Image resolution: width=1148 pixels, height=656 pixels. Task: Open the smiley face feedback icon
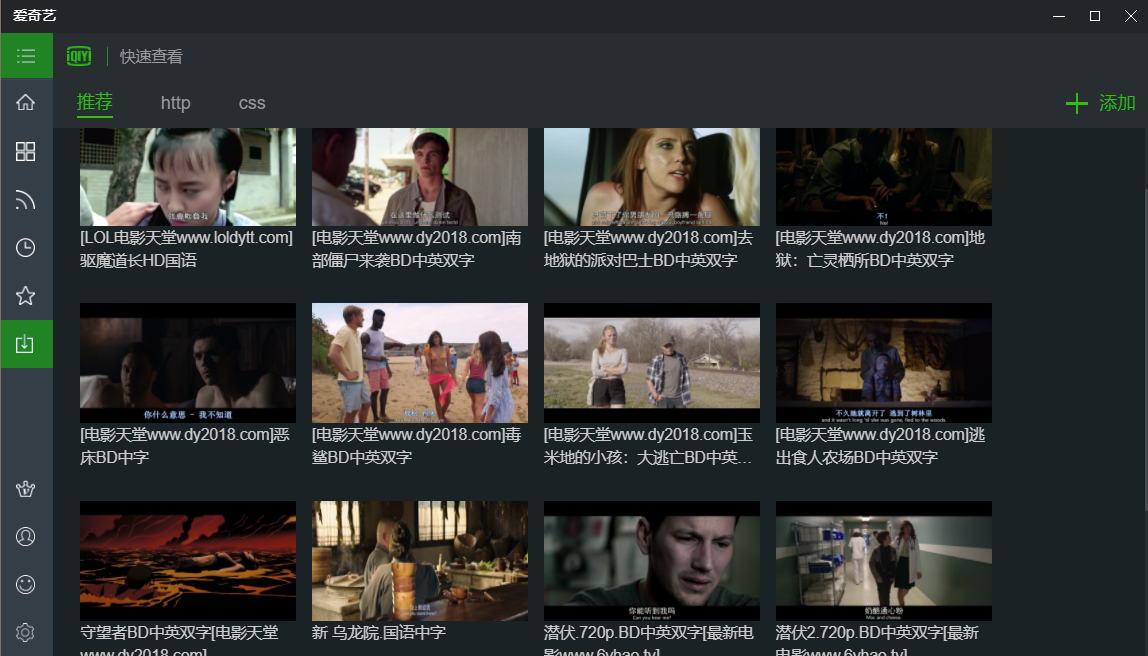(26, 584)
